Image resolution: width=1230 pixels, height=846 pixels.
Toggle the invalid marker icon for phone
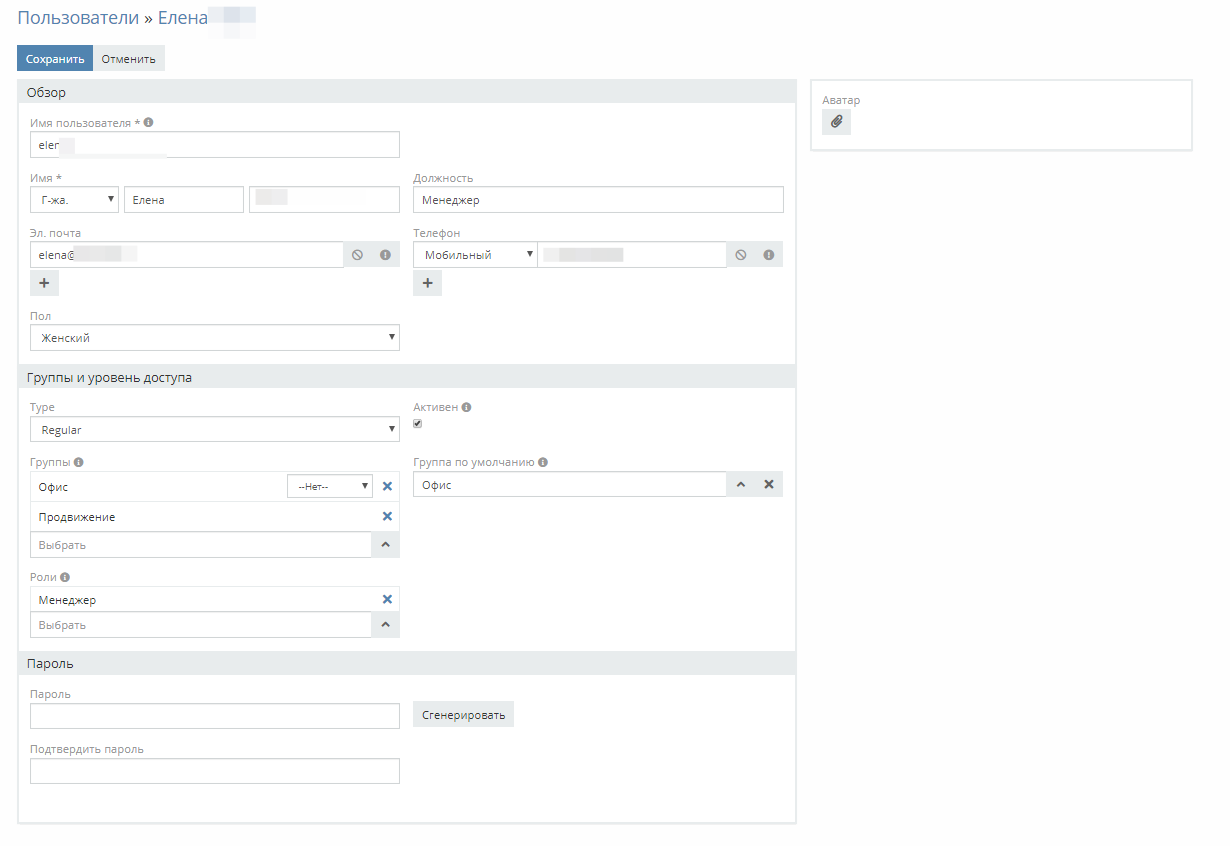tap(768, 255)
